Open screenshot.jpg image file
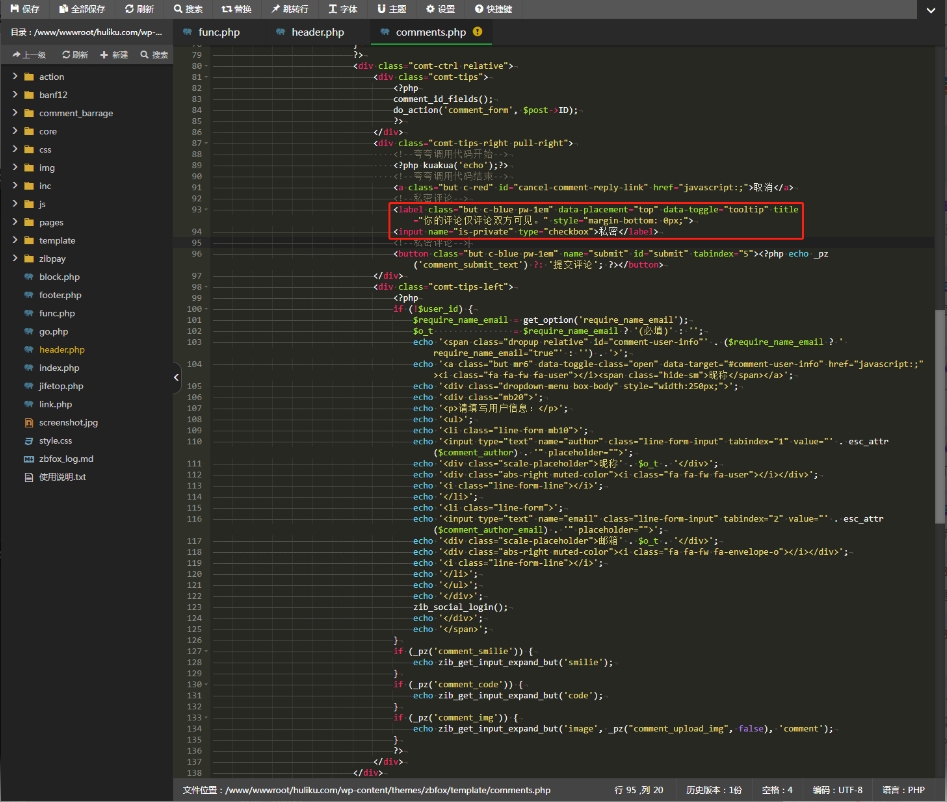The height and width of the screenshot is (802, 947). tap(68, 422)
